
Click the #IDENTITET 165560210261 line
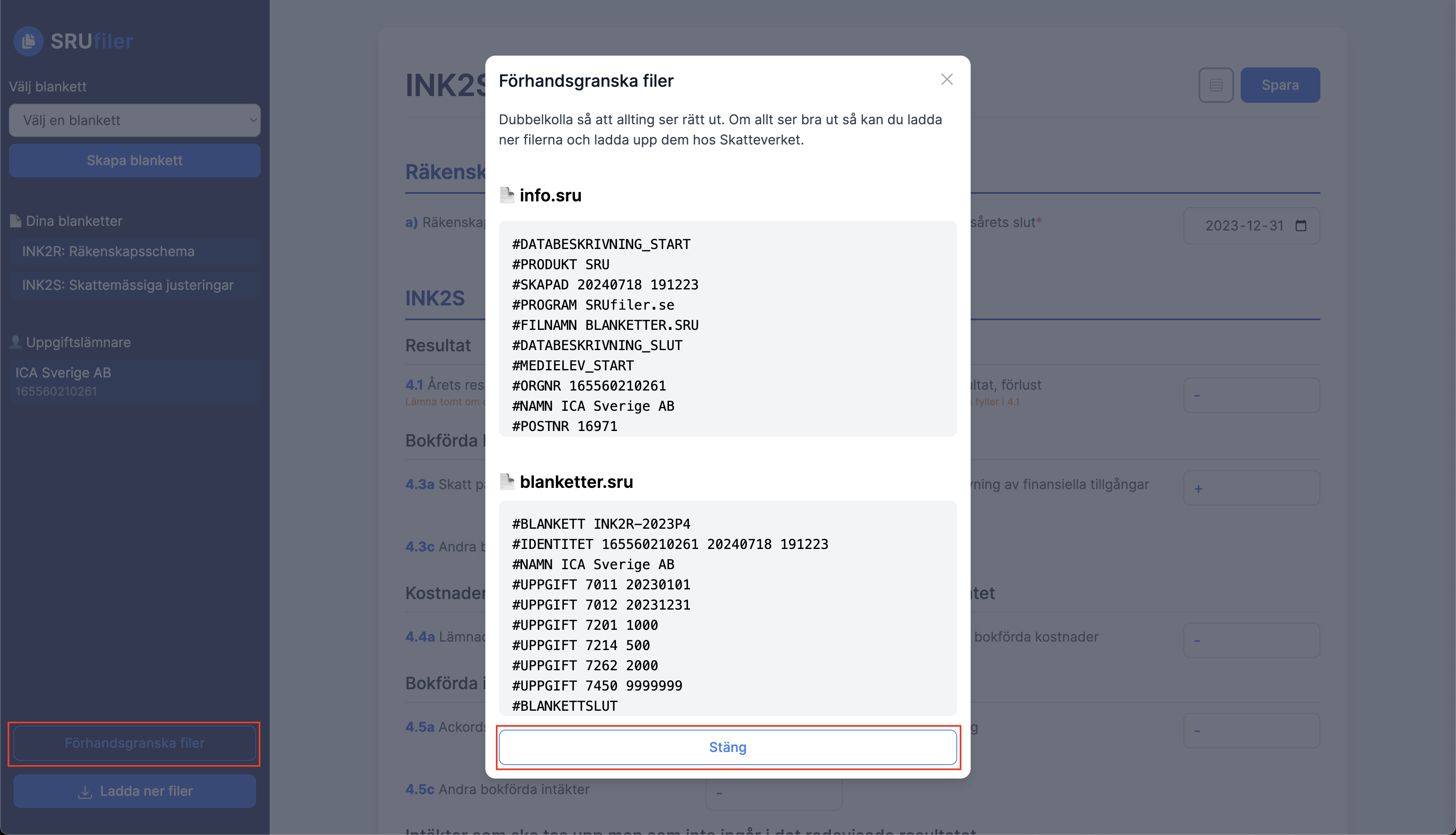coord(670,544)
